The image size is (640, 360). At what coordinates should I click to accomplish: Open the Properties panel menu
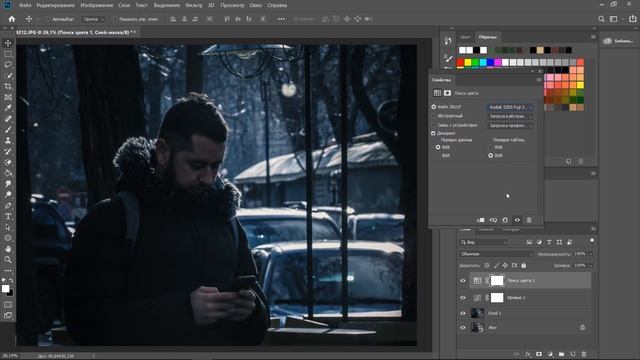click(x=539, y=80)
